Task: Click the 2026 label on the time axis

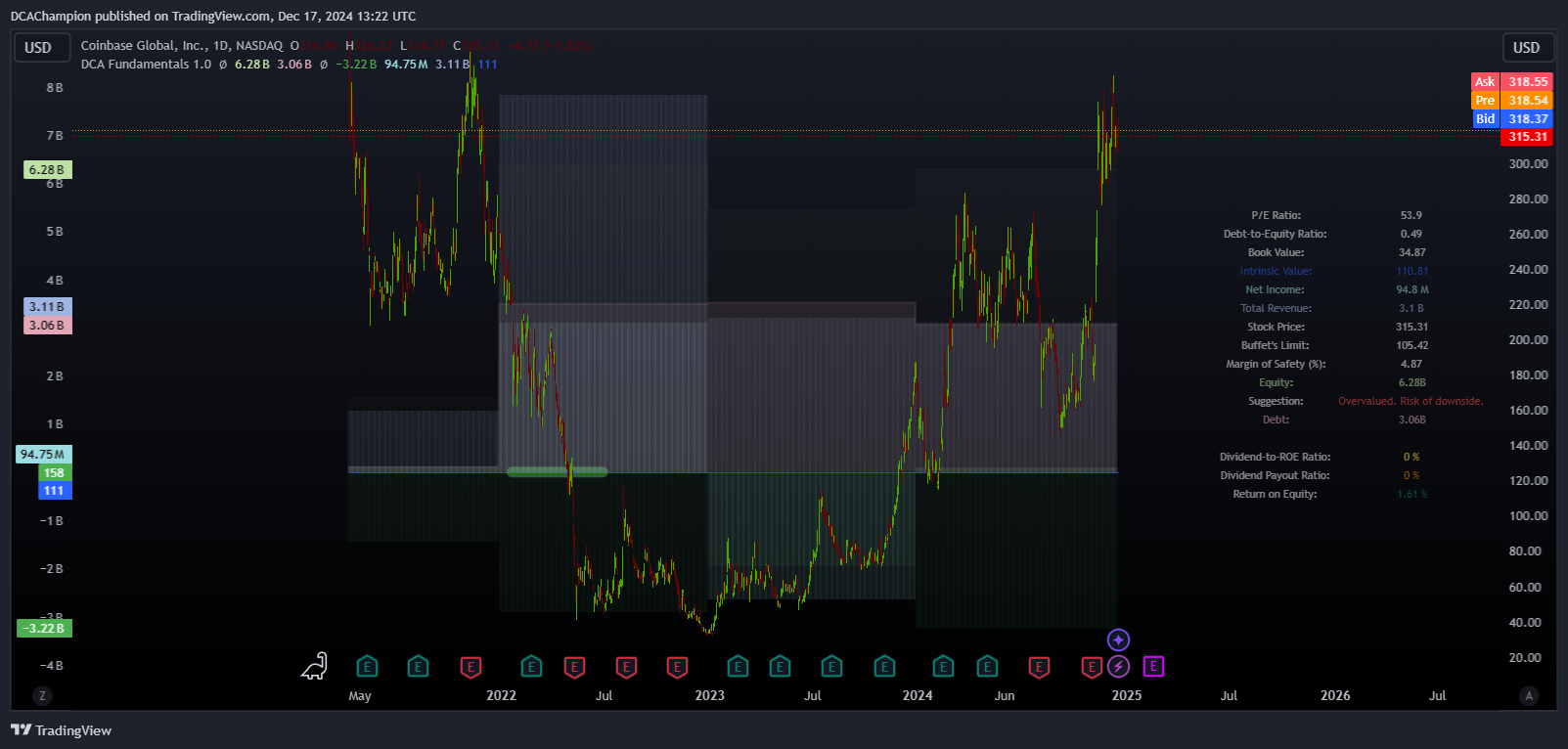Action: [1335, 695]
